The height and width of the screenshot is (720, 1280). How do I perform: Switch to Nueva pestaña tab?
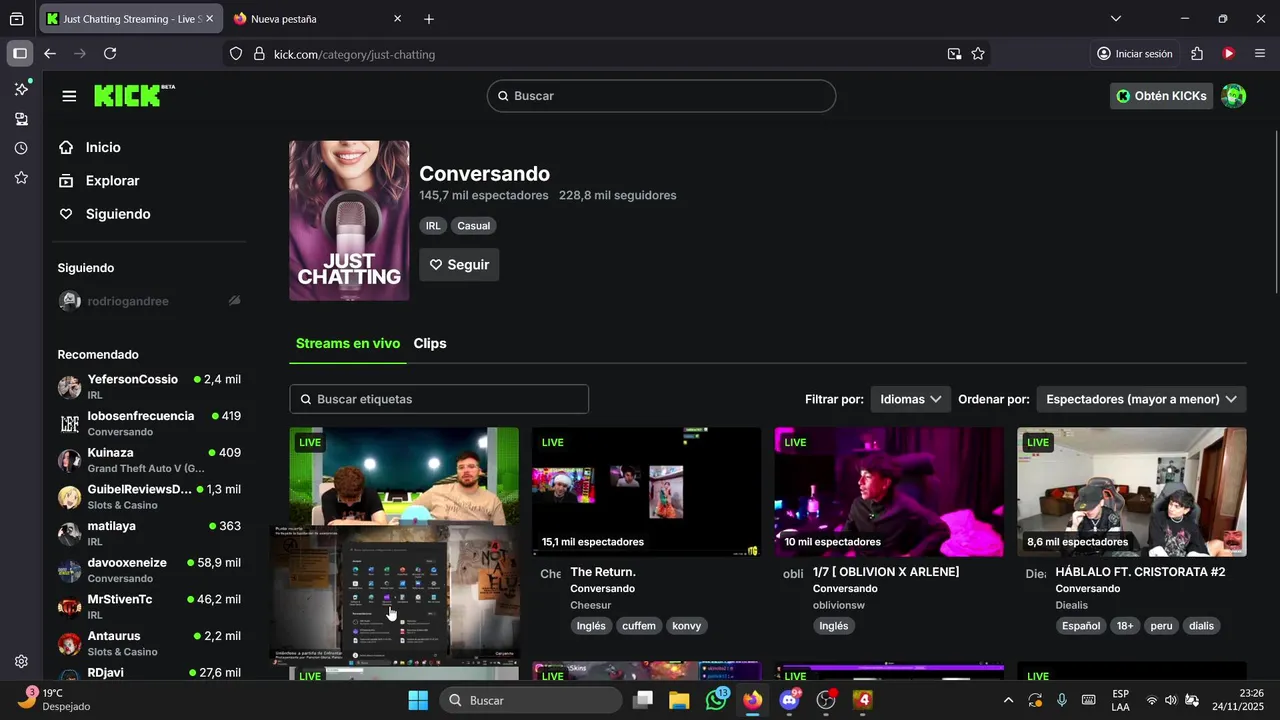(318, 19)
